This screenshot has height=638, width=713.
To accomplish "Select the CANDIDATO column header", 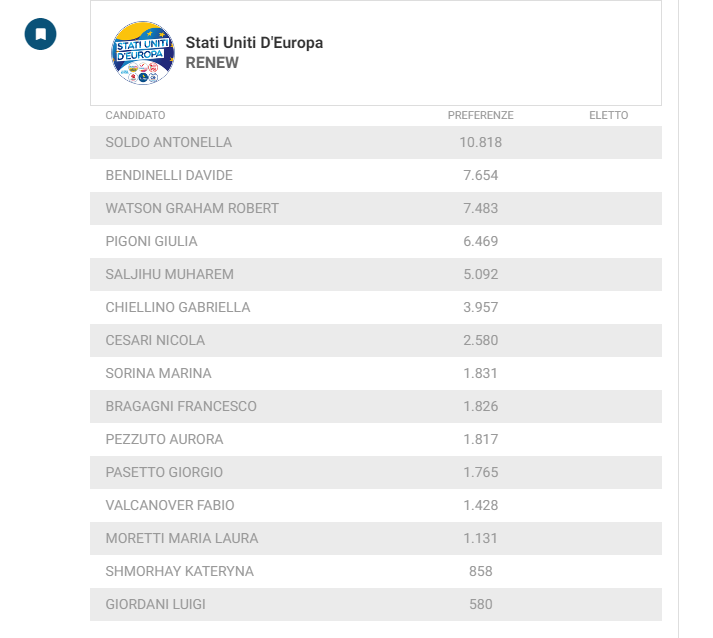I will click(136, 116).
